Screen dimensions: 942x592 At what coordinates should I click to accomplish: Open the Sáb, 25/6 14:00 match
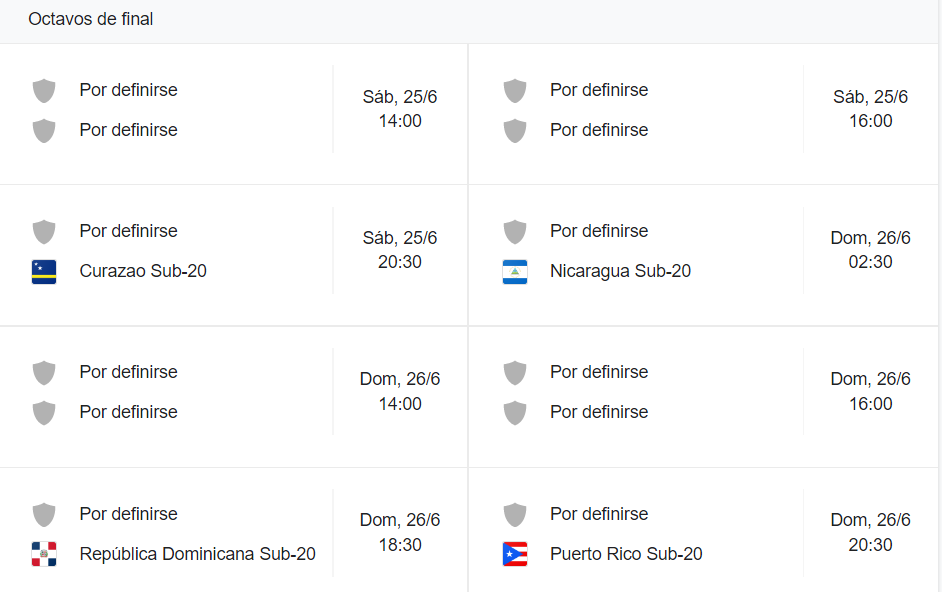234,114
